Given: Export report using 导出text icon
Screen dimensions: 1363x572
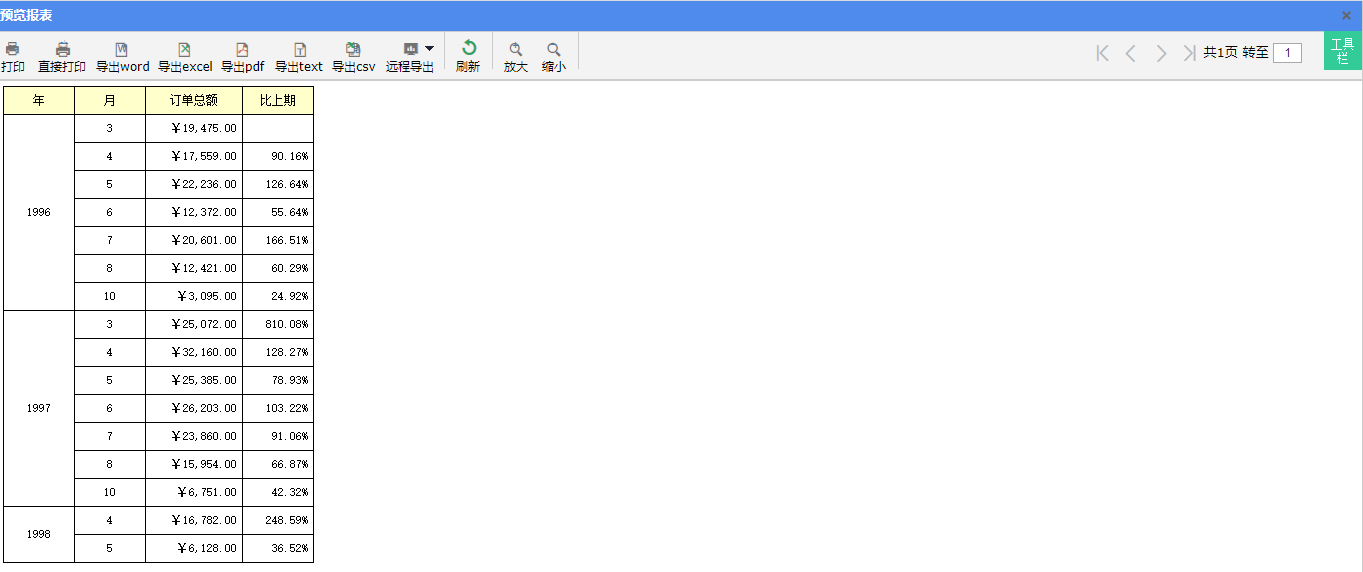Looking at the screenshot, I should point(299,50).
